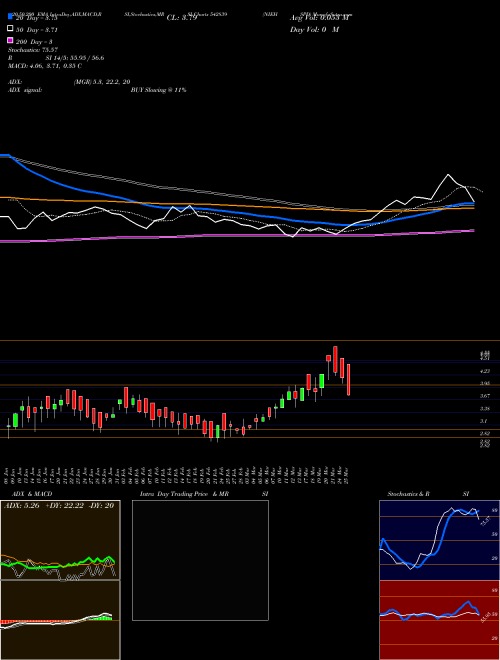
Task: Select the '200 Day = 3' legend text
Action: 34,42
